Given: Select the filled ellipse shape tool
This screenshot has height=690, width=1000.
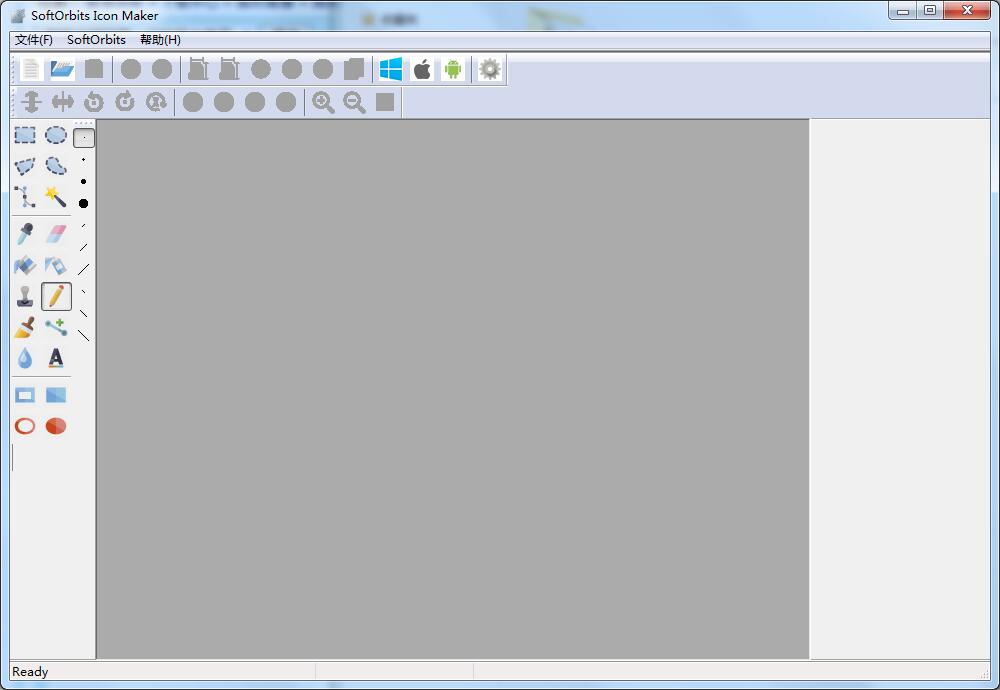Looking at the screenshot, I should (56, 425).
